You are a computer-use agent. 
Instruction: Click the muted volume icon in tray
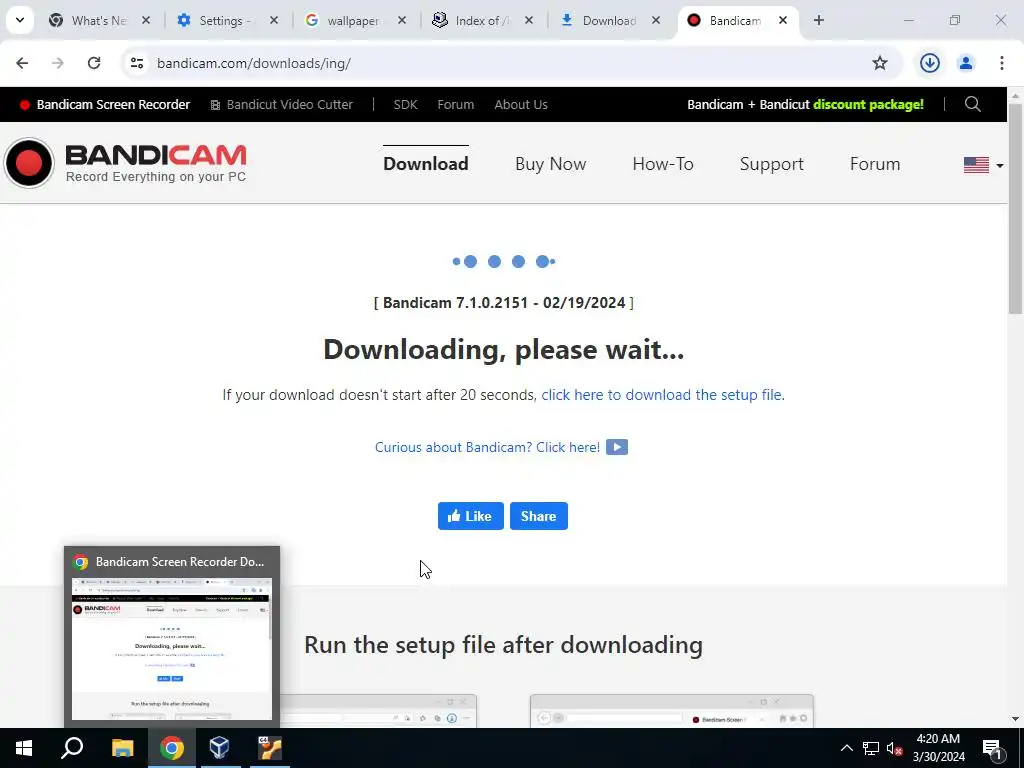point(894,748)
